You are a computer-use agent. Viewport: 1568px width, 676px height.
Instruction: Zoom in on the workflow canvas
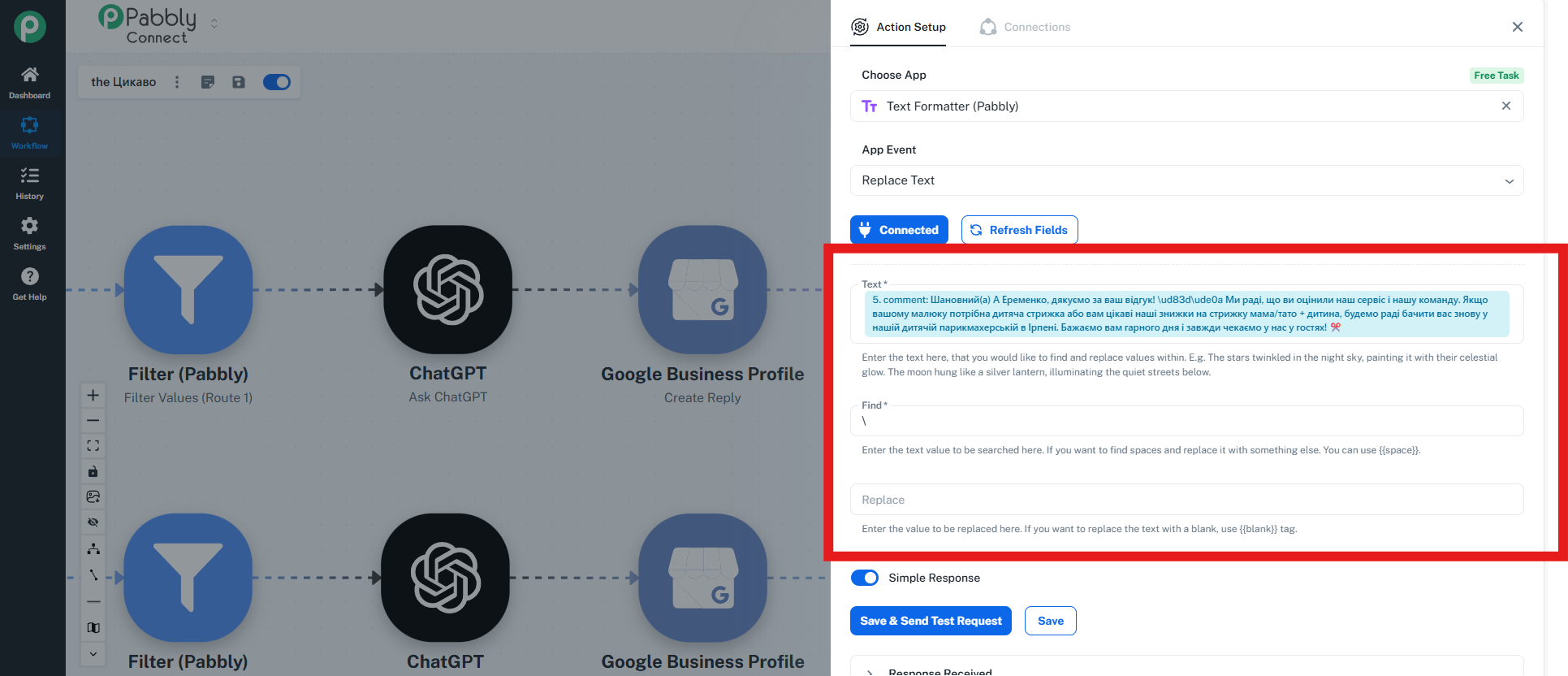coord(93,395)
